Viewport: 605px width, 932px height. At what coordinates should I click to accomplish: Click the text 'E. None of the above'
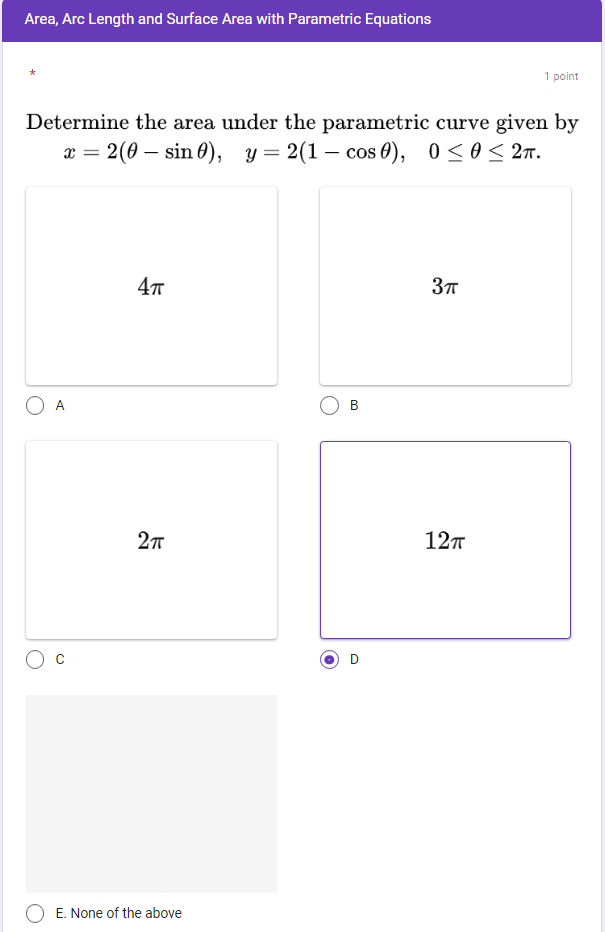click(118, 913)
